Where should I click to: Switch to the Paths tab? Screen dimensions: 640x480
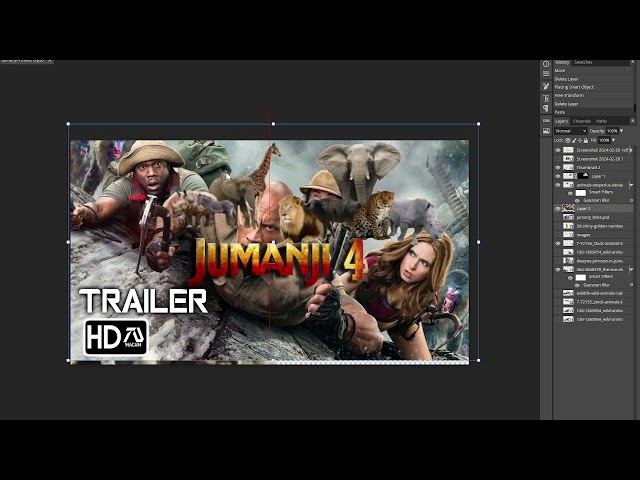[x=602, y=121]
